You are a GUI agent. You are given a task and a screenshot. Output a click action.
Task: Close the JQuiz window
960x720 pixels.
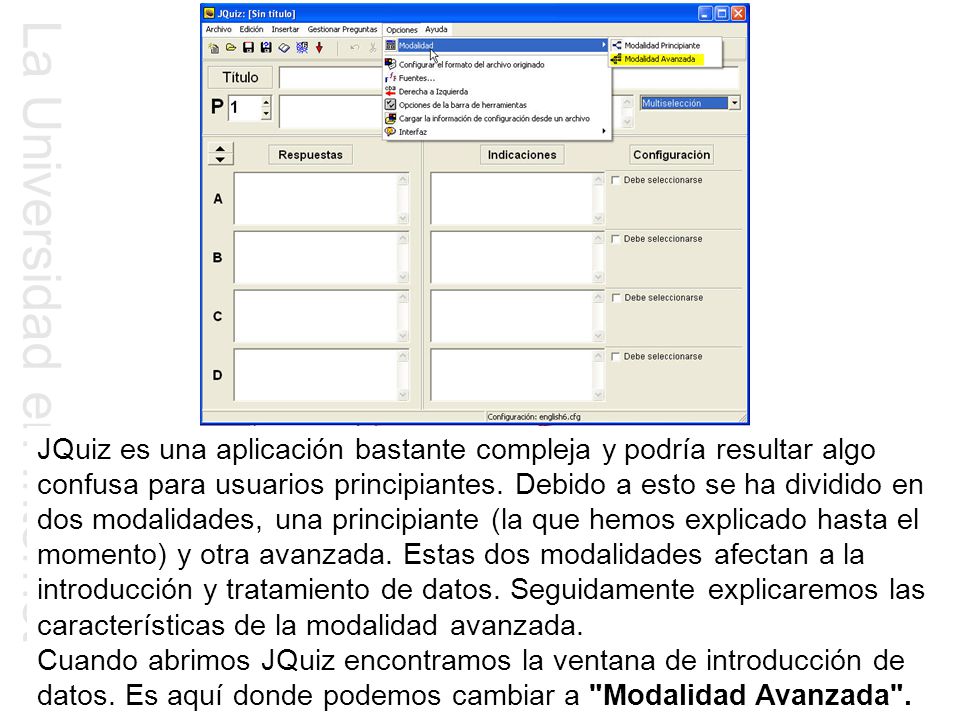(738, 13)
